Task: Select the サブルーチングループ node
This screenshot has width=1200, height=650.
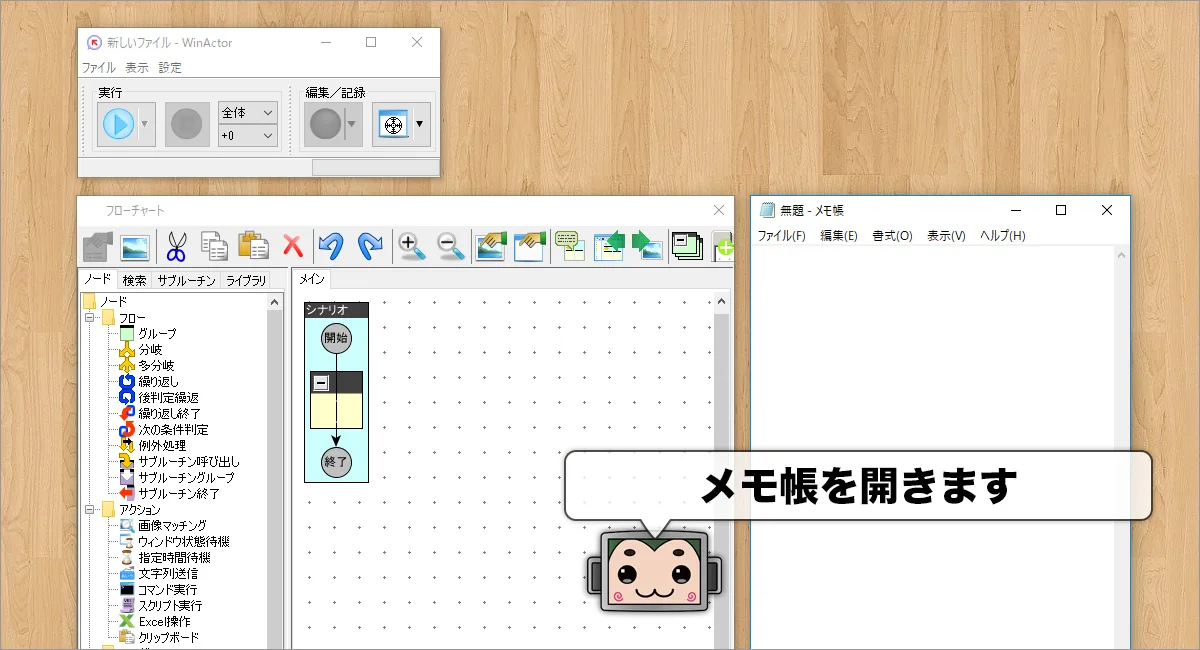Action: 186,478
